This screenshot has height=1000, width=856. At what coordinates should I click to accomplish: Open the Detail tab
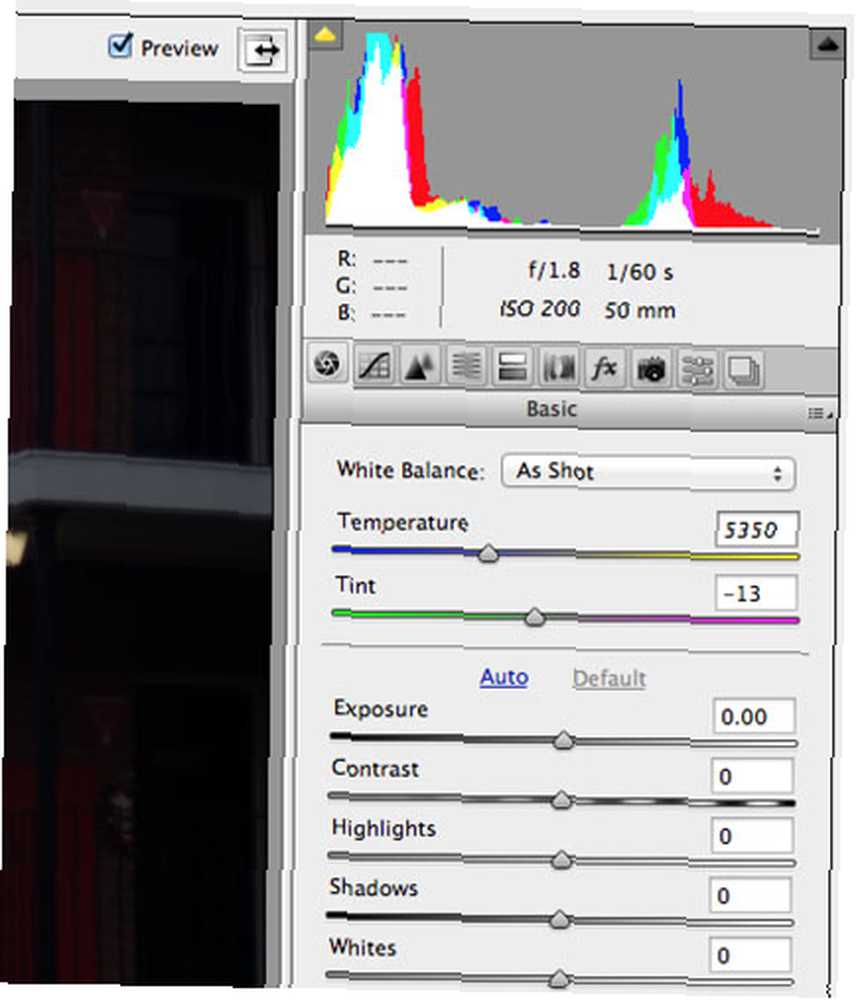click(419, 366)
